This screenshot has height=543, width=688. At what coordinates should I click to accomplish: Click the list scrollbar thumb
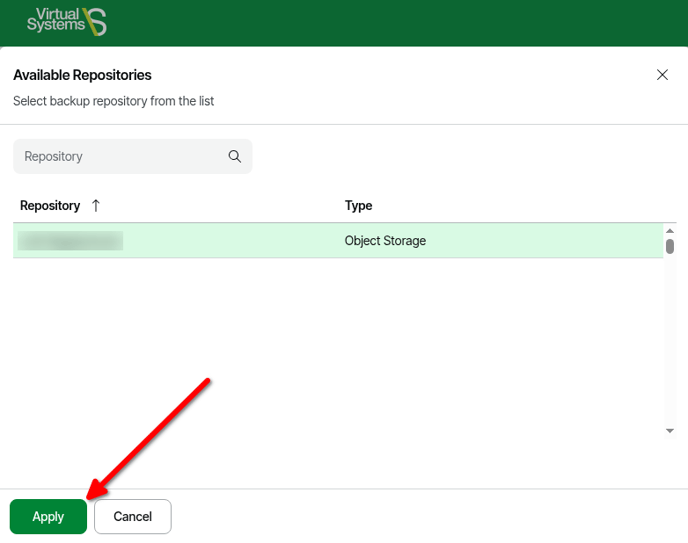click(670, 246)
